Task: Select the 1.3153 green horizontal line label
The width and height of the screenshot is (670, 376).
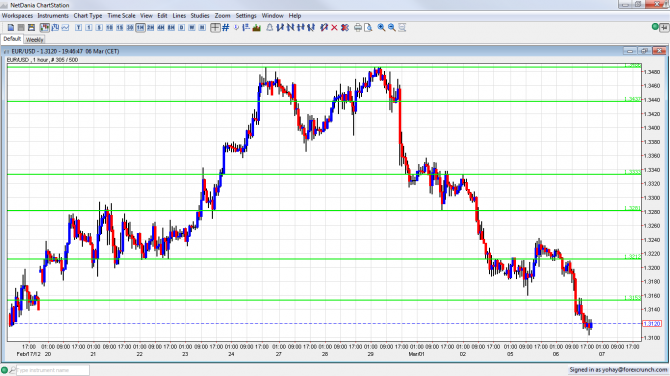Action: point(632,298)
